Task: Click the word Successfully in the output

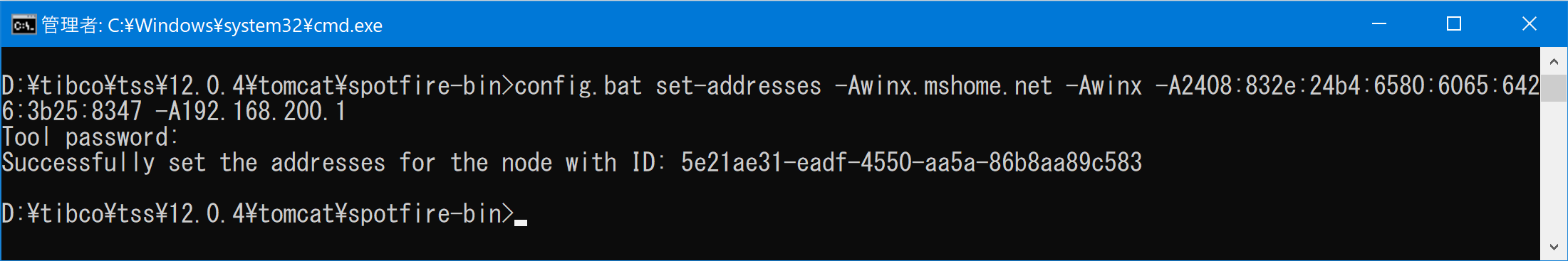Action: tap(78, 163)
